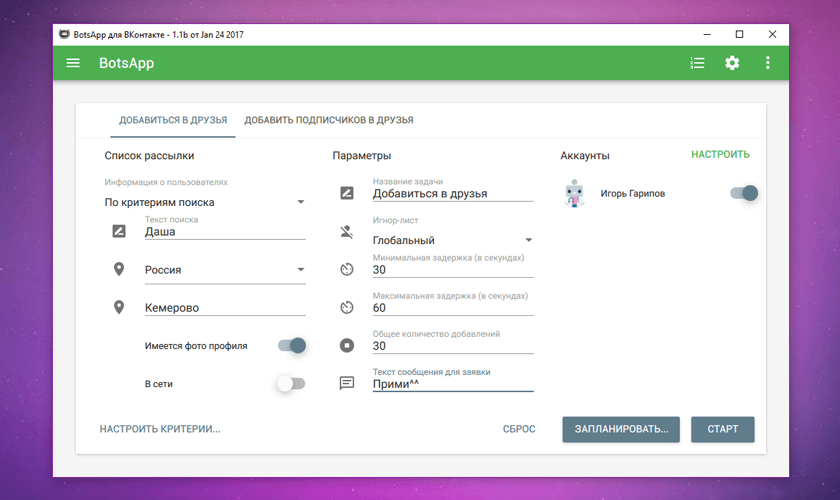The height and width of the screenshot is (500, 840).
Task: Switch to Добавиться в друзья tab
Action: pos(173,120)
